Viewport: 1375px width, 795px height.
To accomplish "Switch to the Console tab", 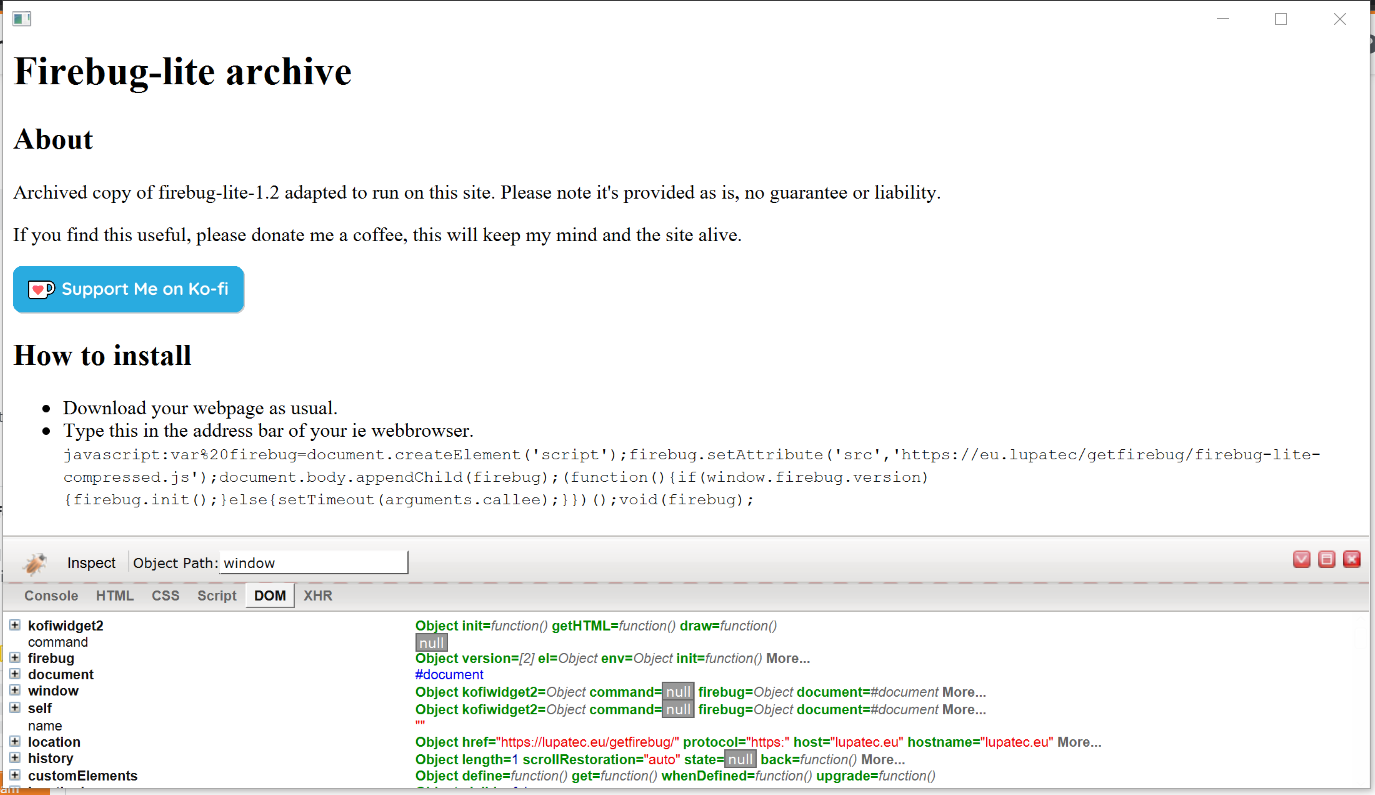I will (51, 596).
